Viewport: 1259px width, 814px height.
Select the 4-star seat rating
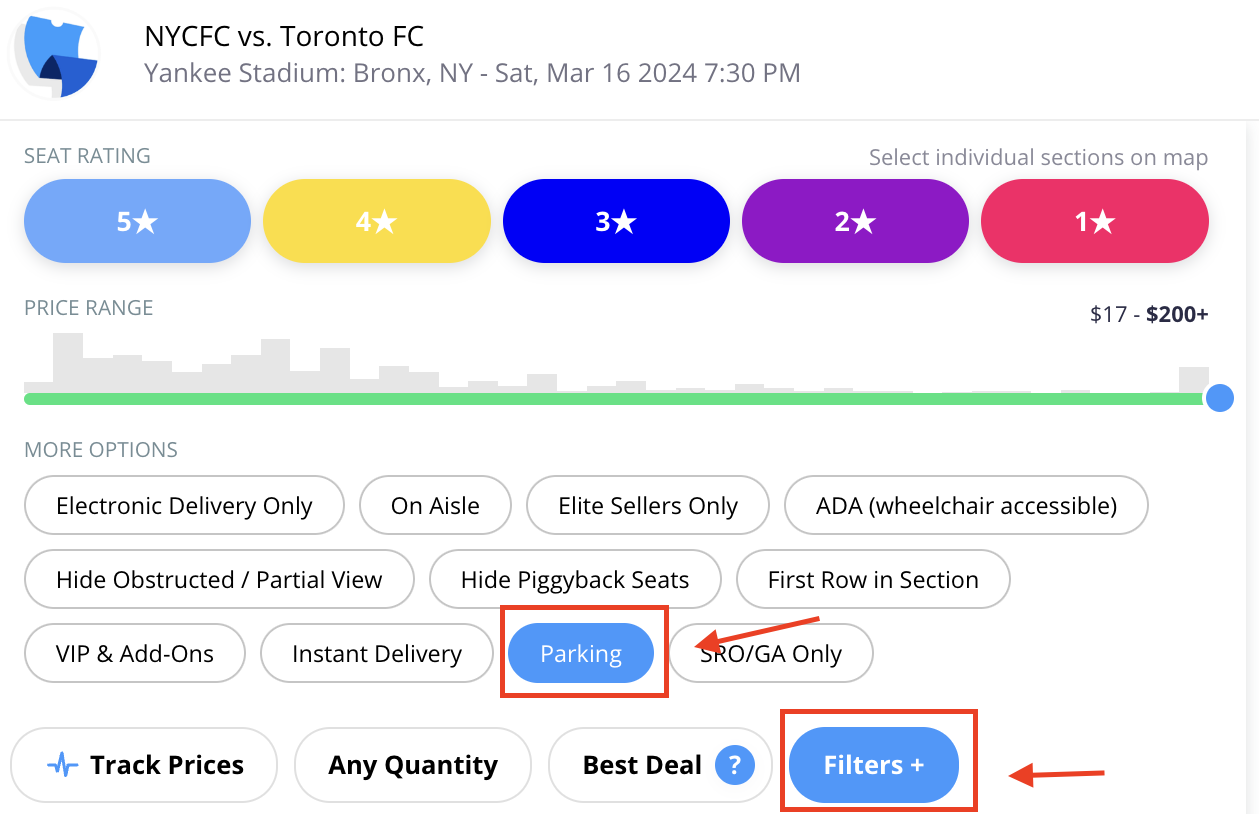point(377,221)
